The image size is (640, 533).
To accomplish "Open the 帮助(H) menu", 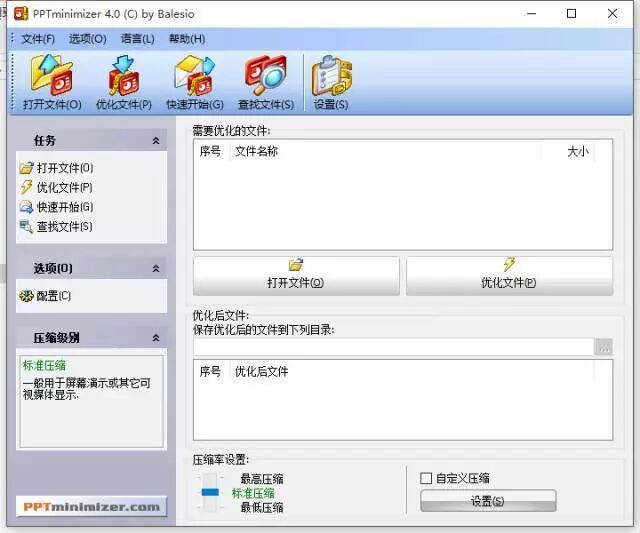I will coord(187,39).
